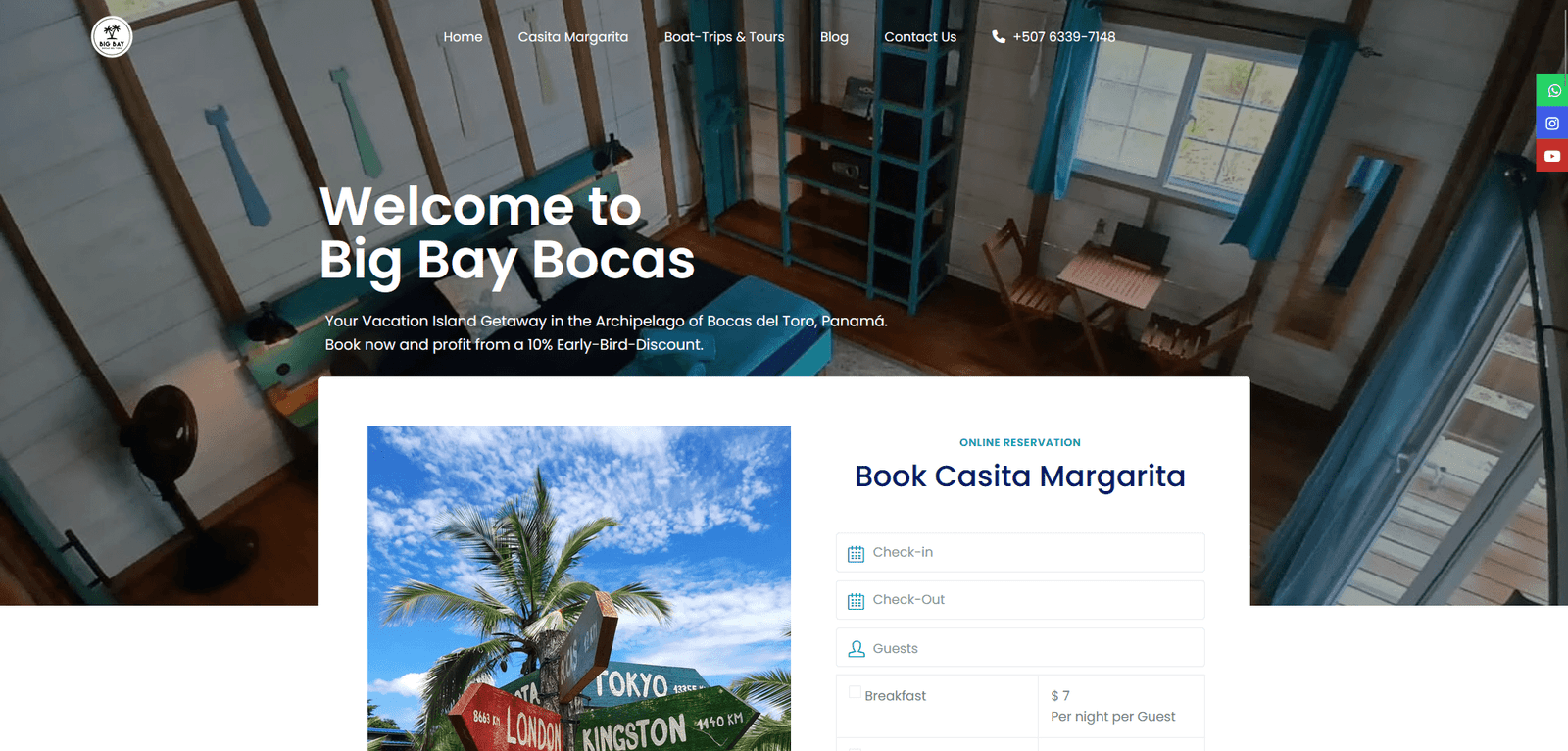
Task: Call the +507 6339-7148 number link
Action: coord(1064,37)
